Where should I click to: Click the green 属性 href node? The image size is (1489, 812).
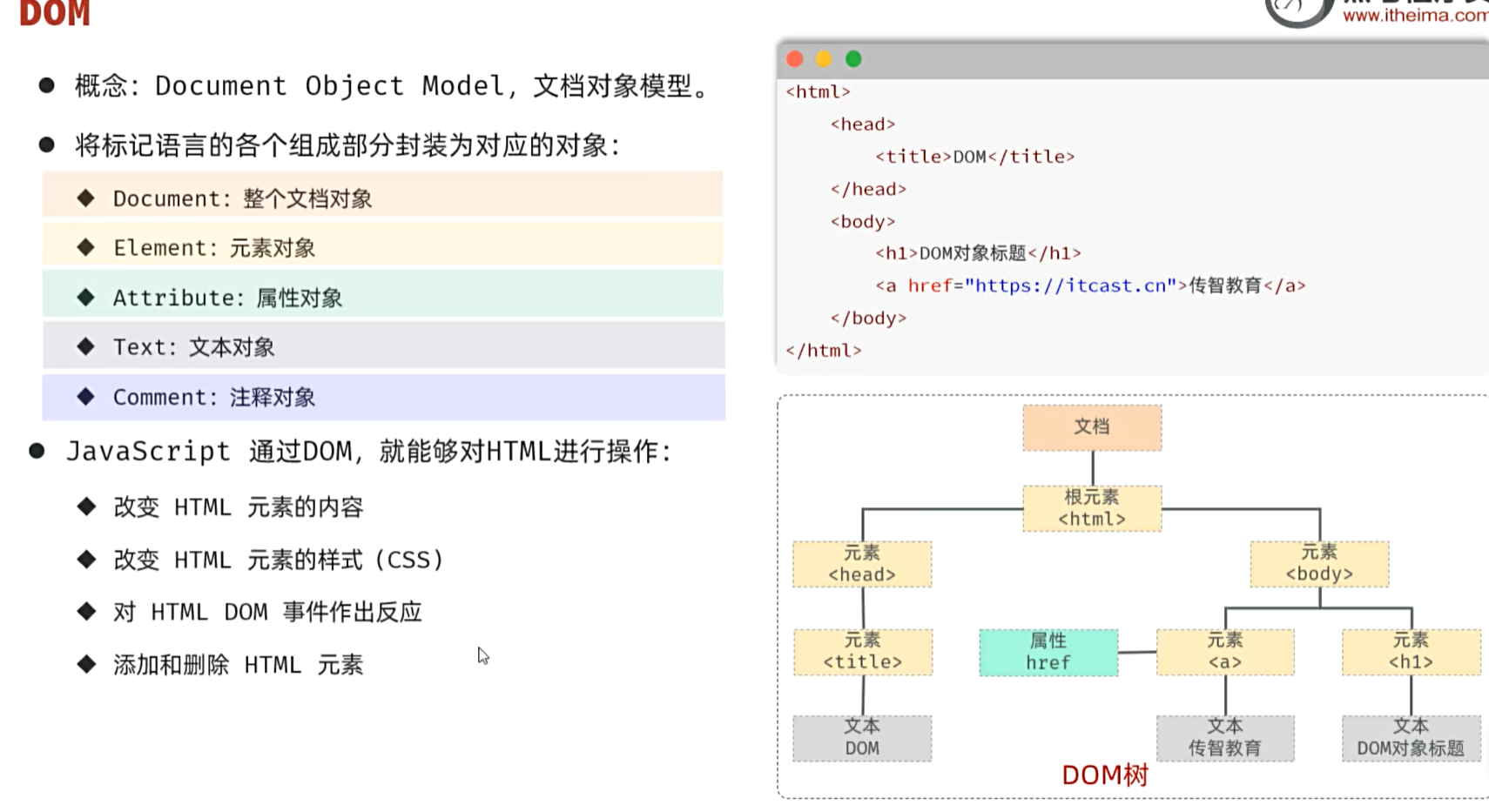(1048, 653)
